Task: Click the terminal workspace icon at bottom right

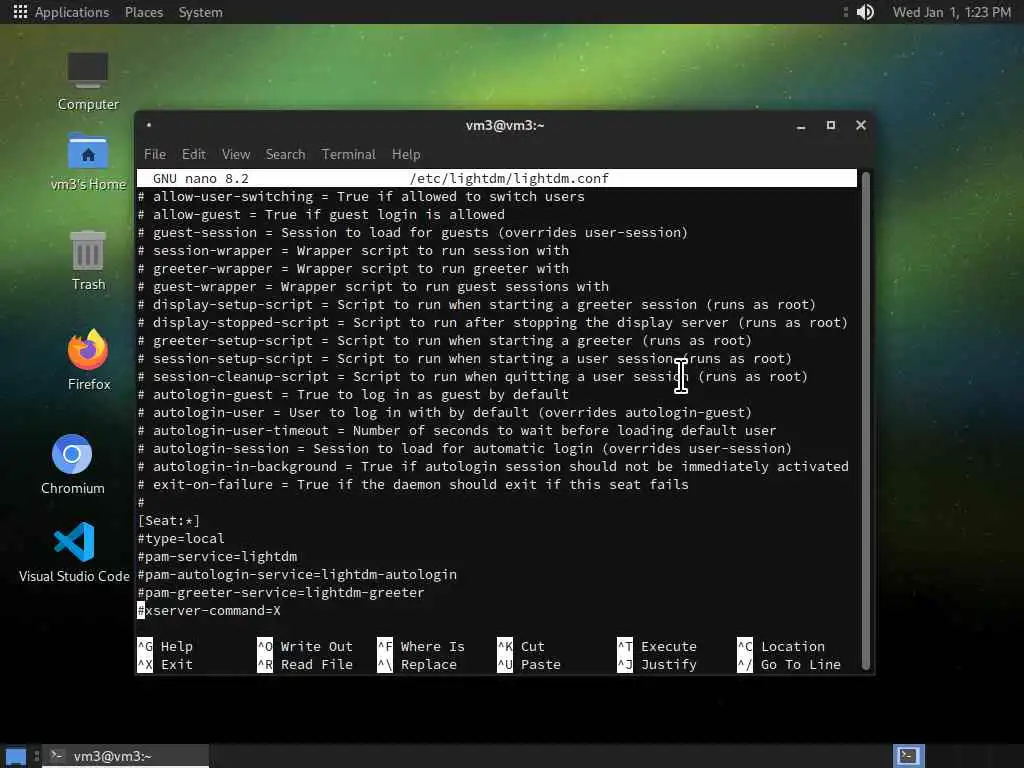Action: click(908, 756)
